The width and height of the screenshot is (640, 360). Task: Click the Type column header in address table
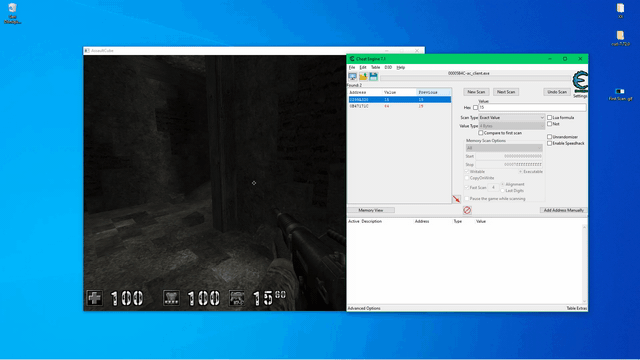[458, 221]
